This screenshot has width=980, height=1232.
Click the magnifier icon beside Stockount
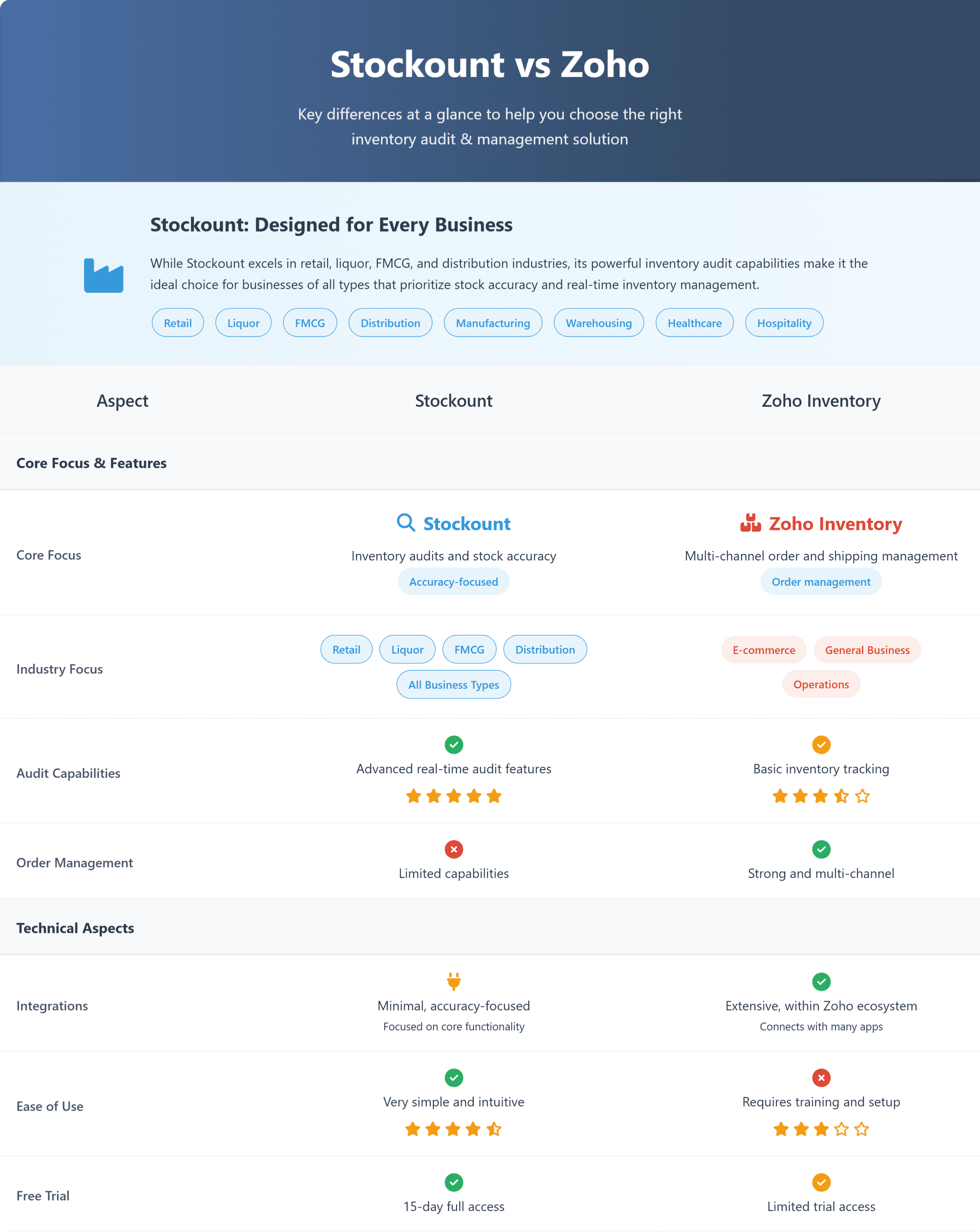click(406, 522)
